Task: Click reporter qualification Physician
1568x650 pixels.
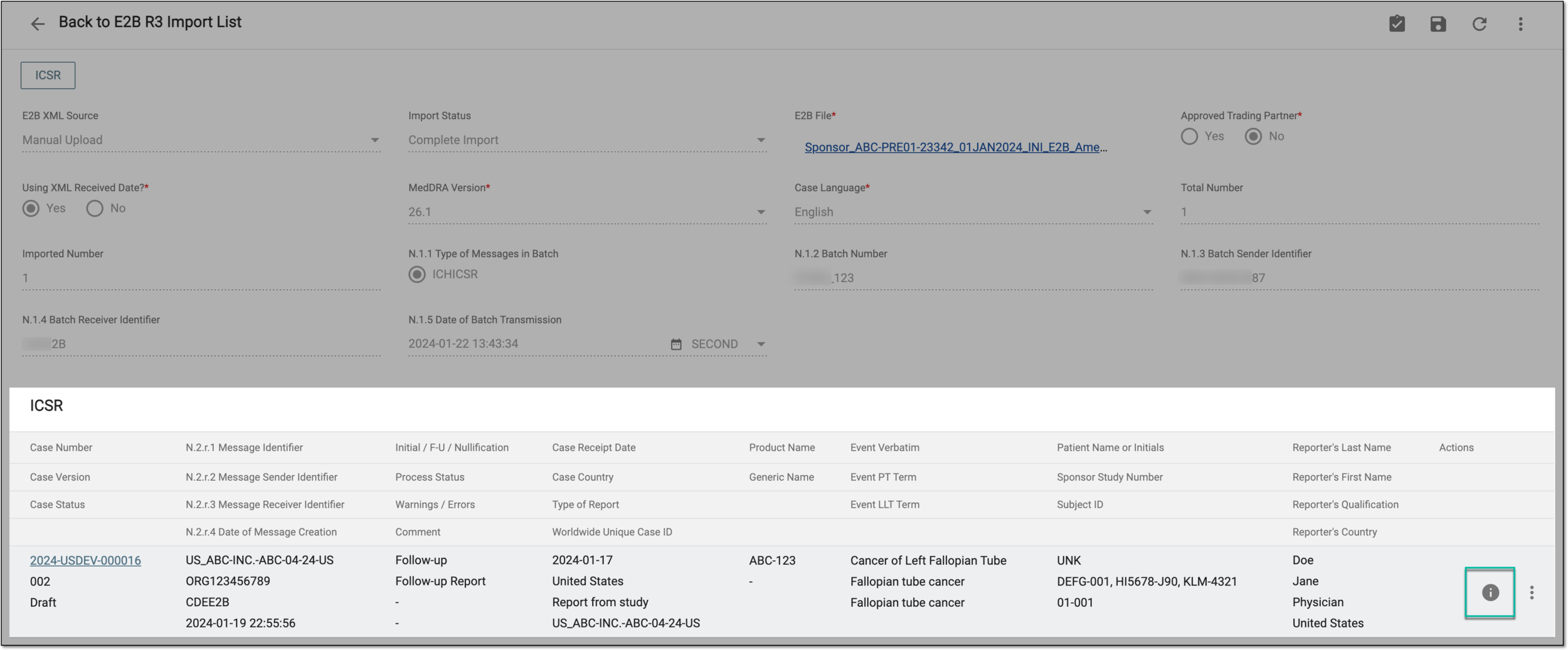Action: [x=1317, y=602]
